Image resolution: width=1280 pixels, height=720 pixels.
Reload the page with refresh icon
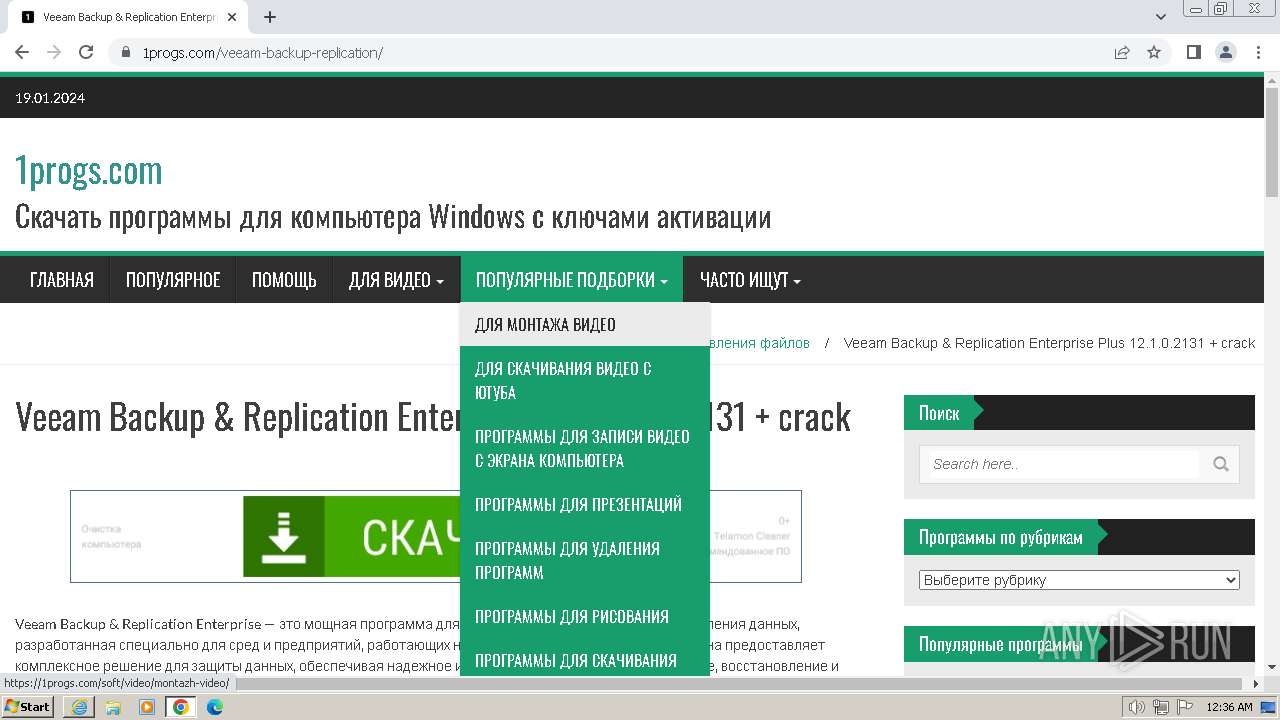click(86, 52)
